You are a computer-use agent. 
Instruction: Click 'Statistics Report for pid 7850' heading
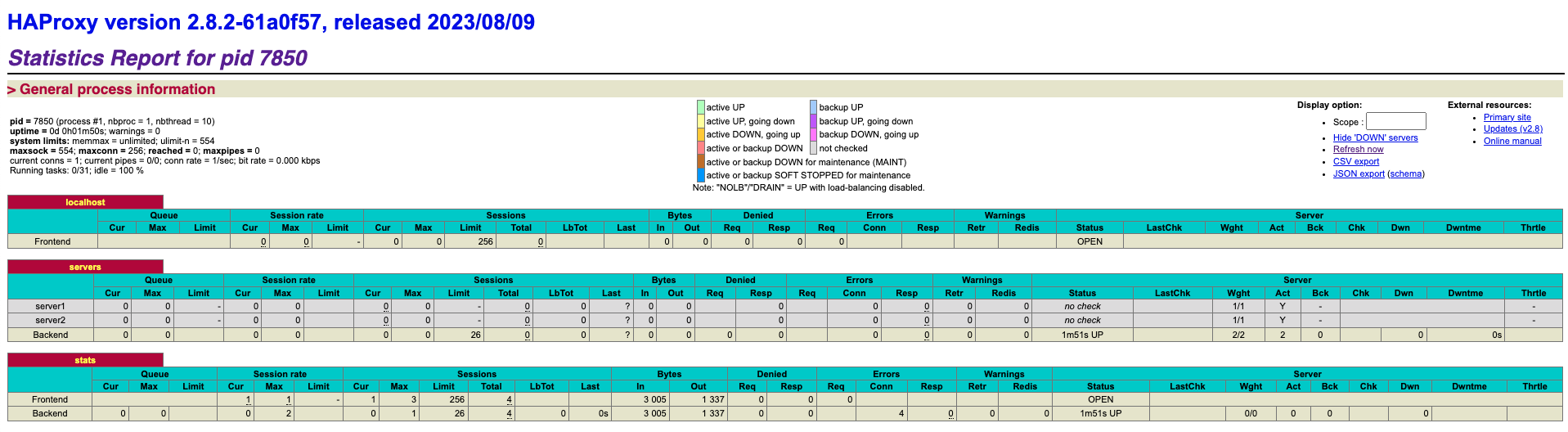[157, 58]
